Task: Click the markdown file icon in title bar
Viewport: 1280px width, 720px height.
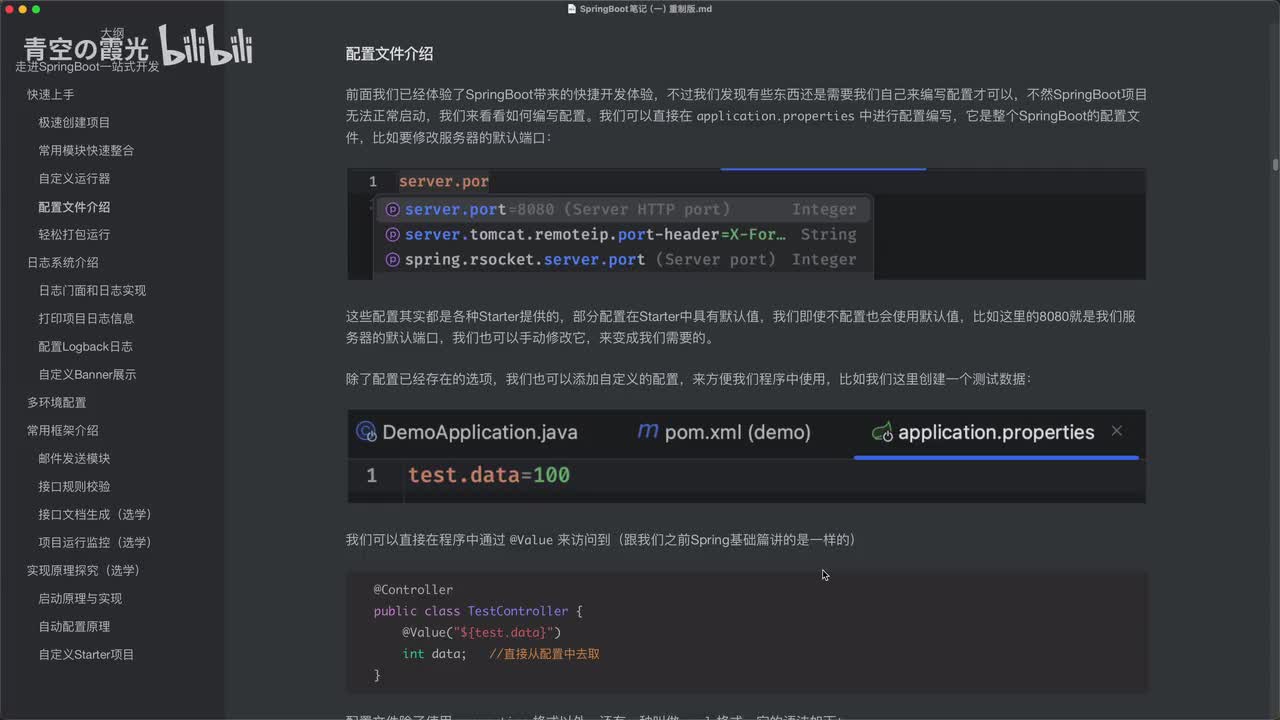Action: [572, 9]
